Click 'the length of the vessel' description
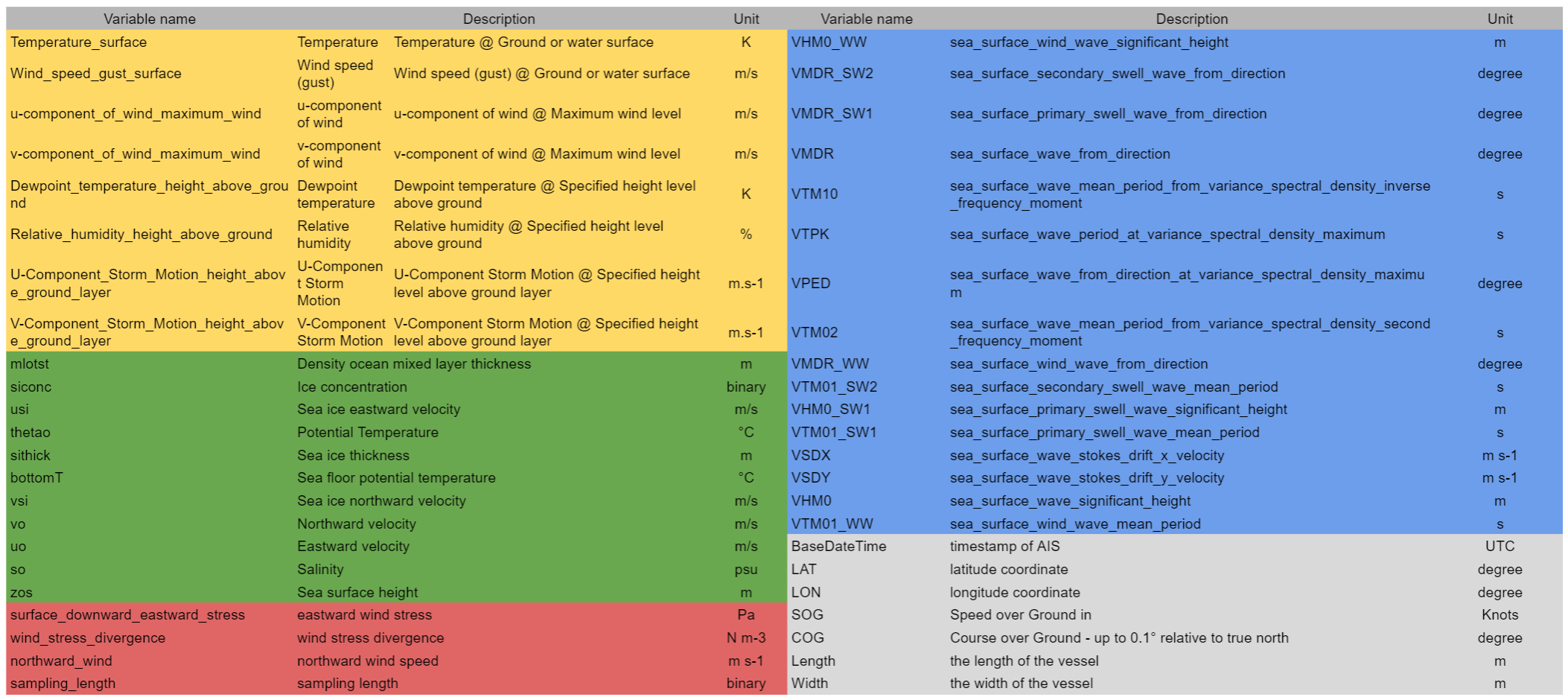 [x=1024, y=661]
